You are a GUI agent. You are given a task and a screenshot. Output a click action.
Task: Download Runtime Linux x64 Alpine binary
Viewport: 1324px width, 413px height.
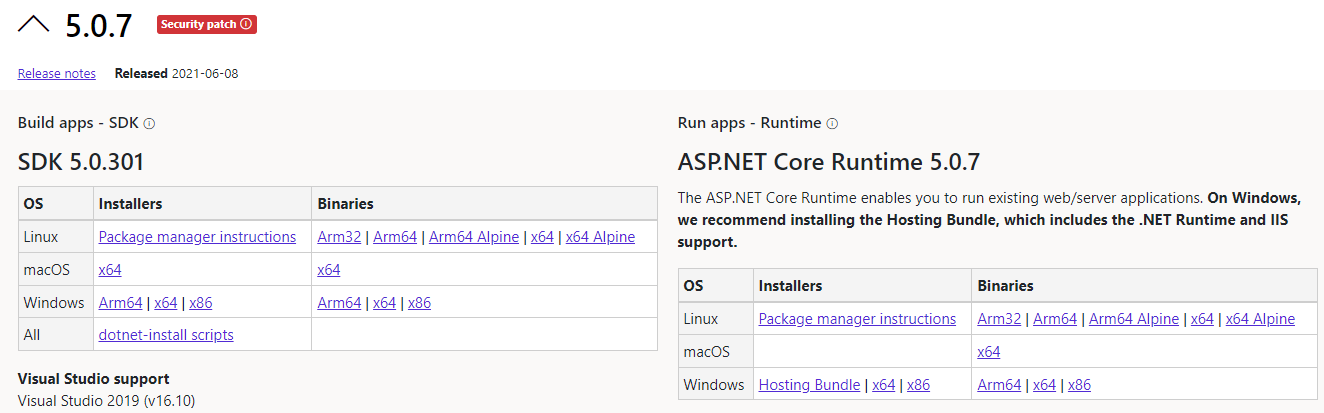1260,319
